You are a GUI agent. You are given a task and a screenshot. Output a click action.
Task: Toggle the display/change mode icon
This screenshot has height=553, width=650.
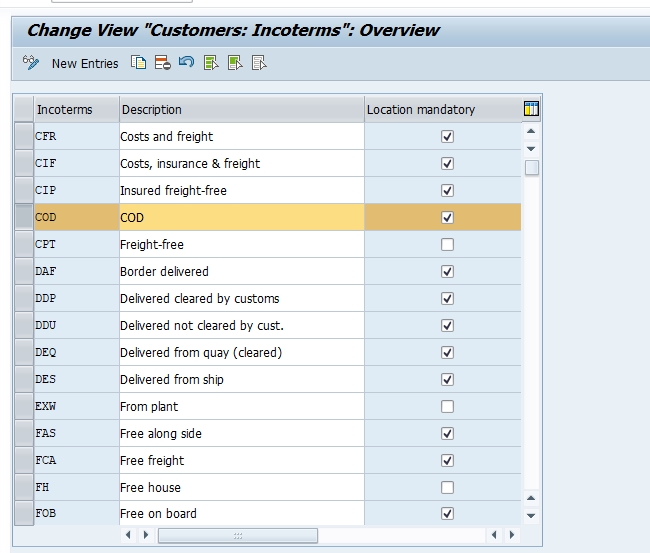[x=31, y=63]
